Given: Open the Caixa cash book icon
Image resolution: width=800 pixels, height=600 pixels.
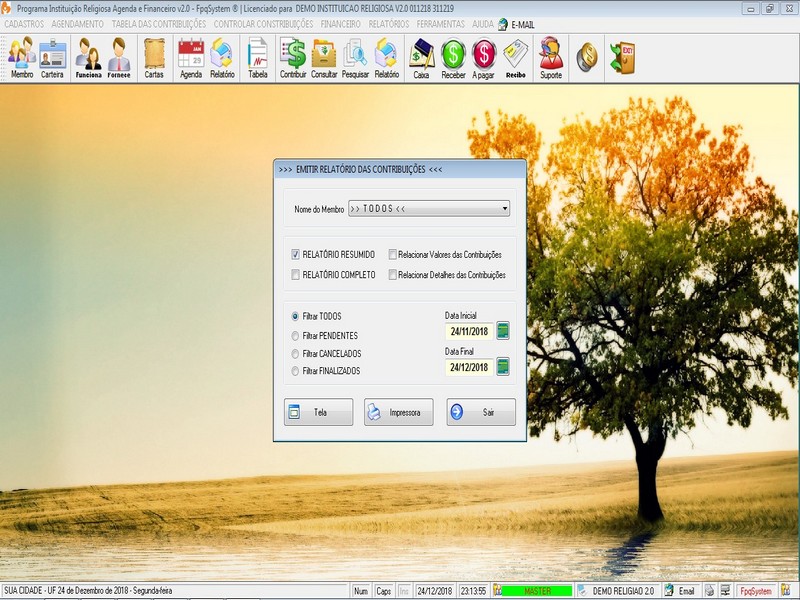Looking at the screenshot, I should (421, 58).
